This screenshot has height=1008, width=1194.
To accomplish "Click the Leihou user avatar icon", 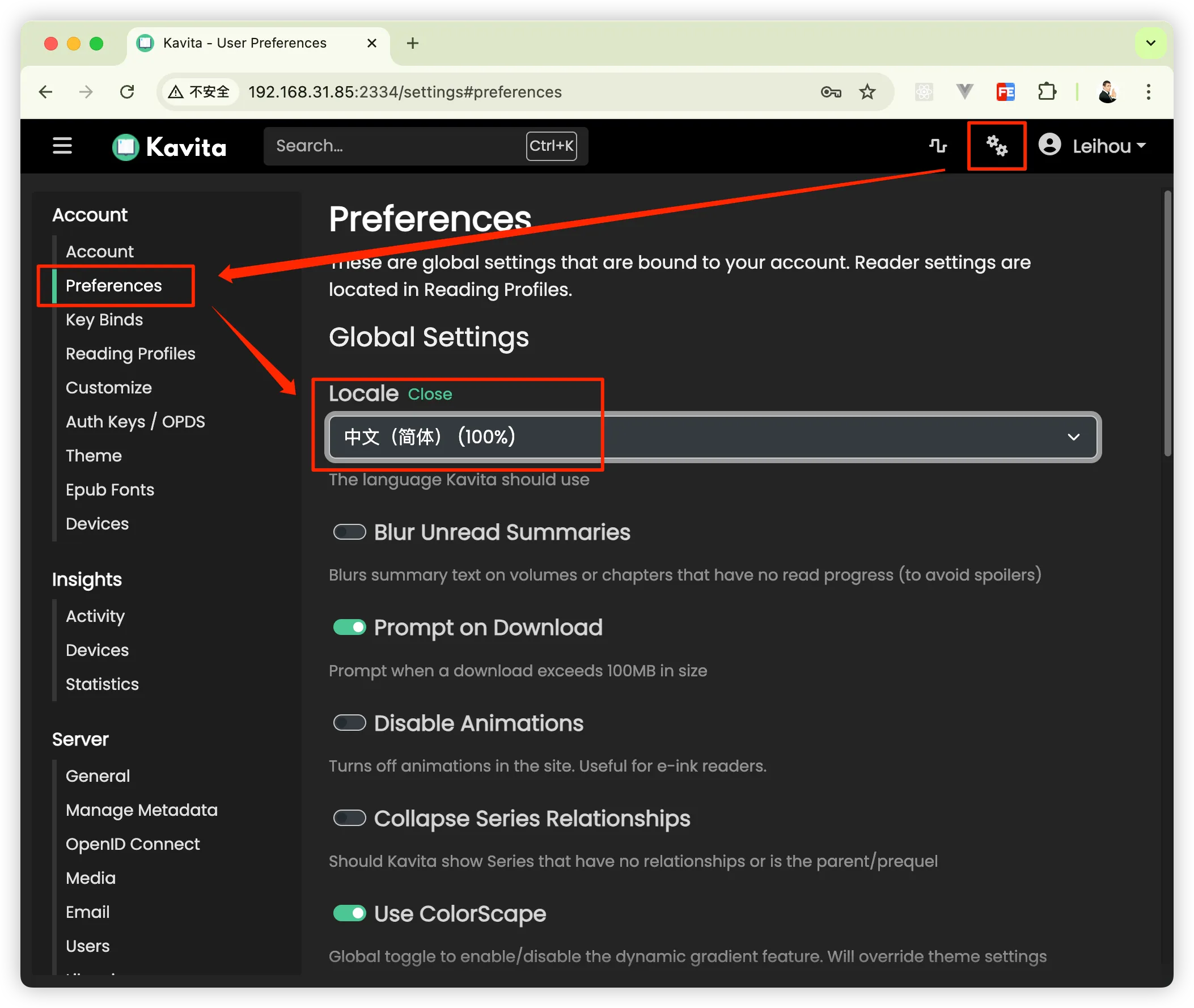I will 1049,145.
